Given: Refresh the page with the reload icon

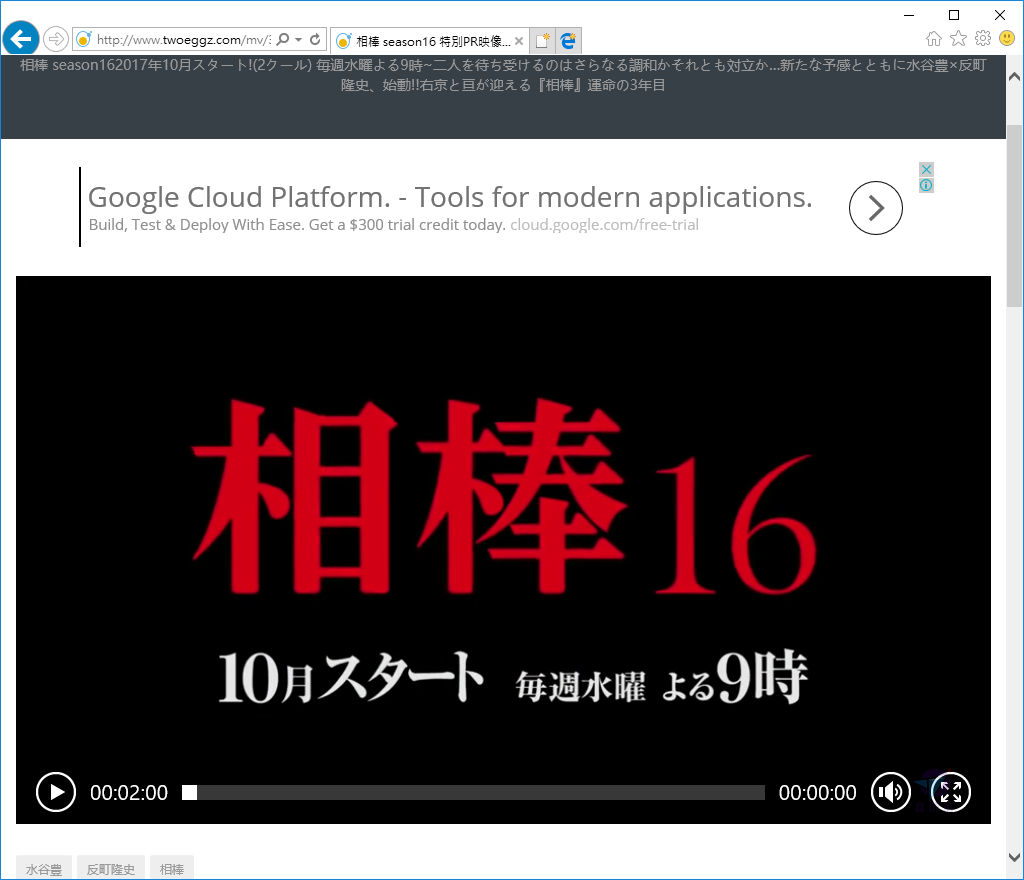Looking at the screenshot, I should [315, 40].
